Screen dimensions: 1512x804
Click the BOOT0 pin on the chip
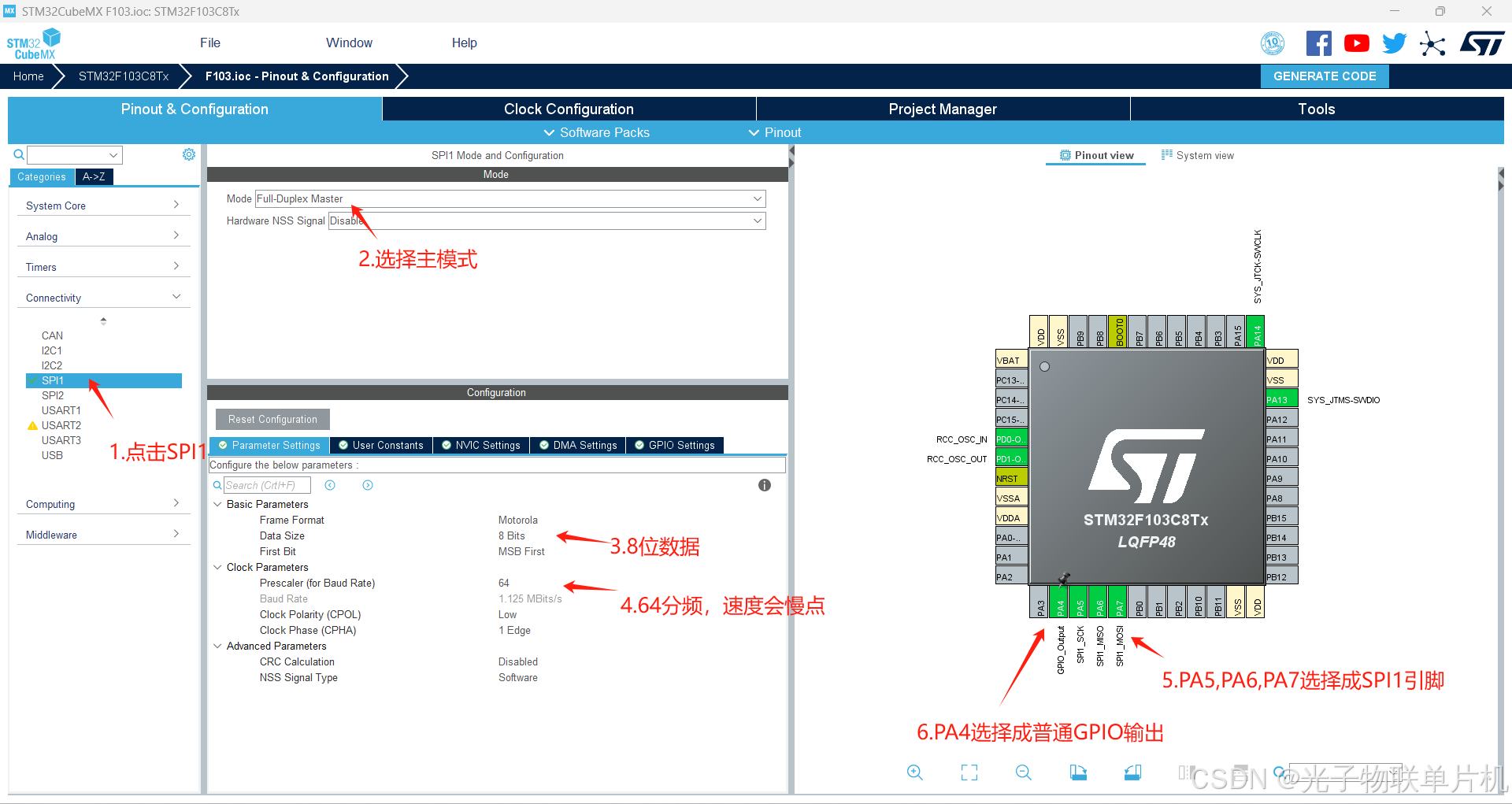click(1119, 332)
